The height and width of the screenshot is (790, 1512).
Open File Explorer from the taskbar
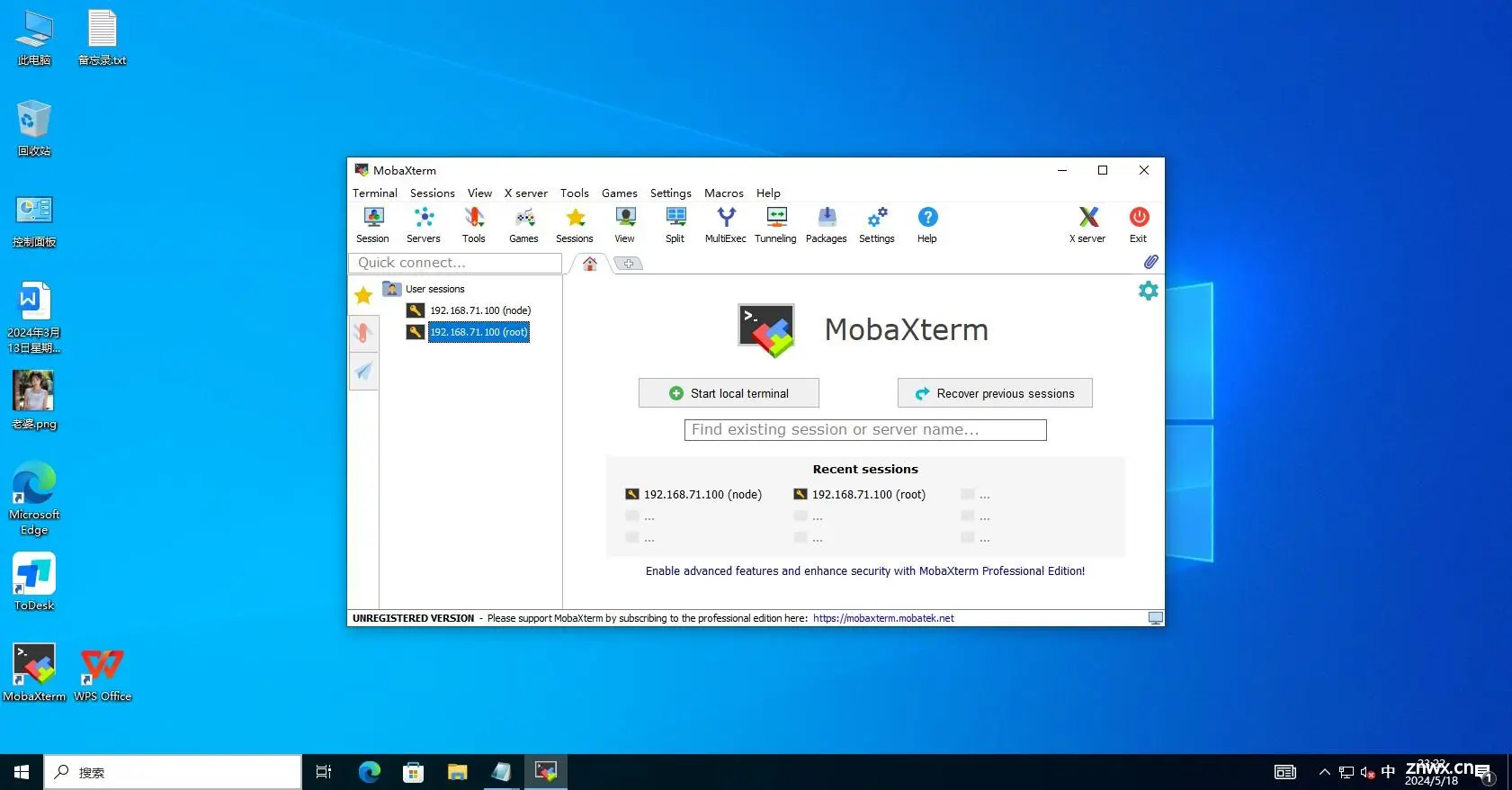458,772
